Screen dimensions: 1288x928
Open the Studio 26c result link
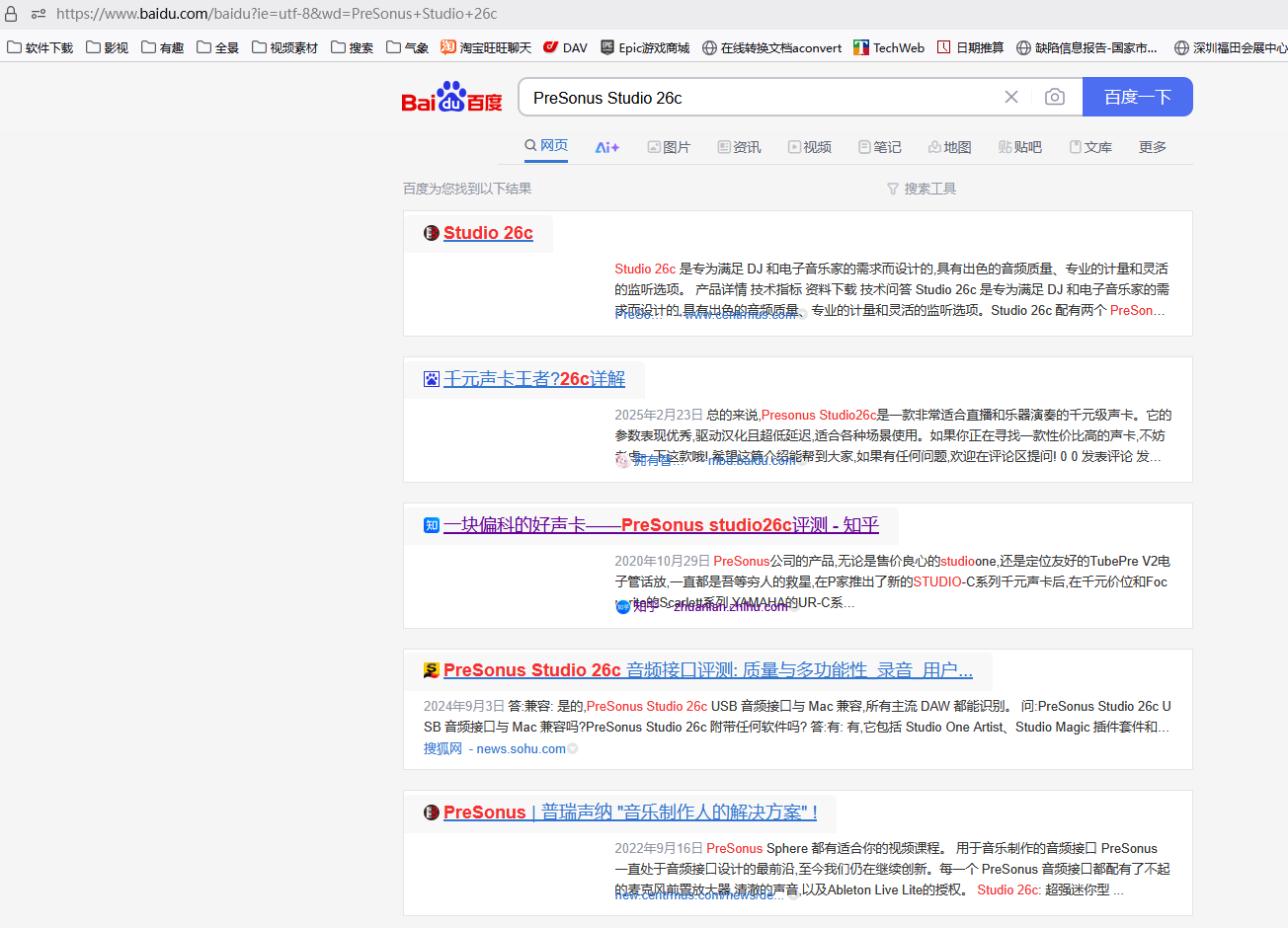[x=488, y=233]
